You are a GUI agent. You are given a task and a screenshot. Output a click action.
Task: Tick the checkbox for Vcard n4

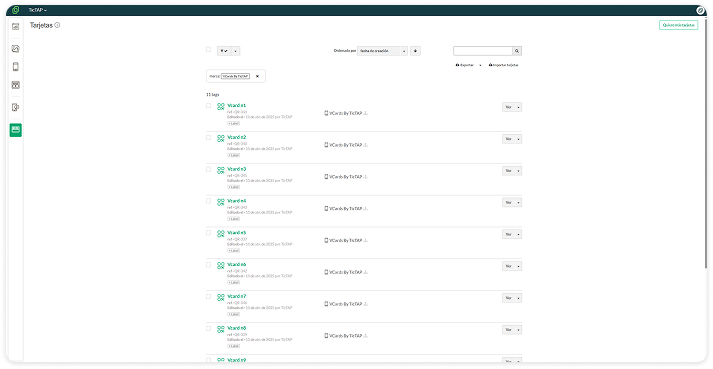(x=209, y=201)
